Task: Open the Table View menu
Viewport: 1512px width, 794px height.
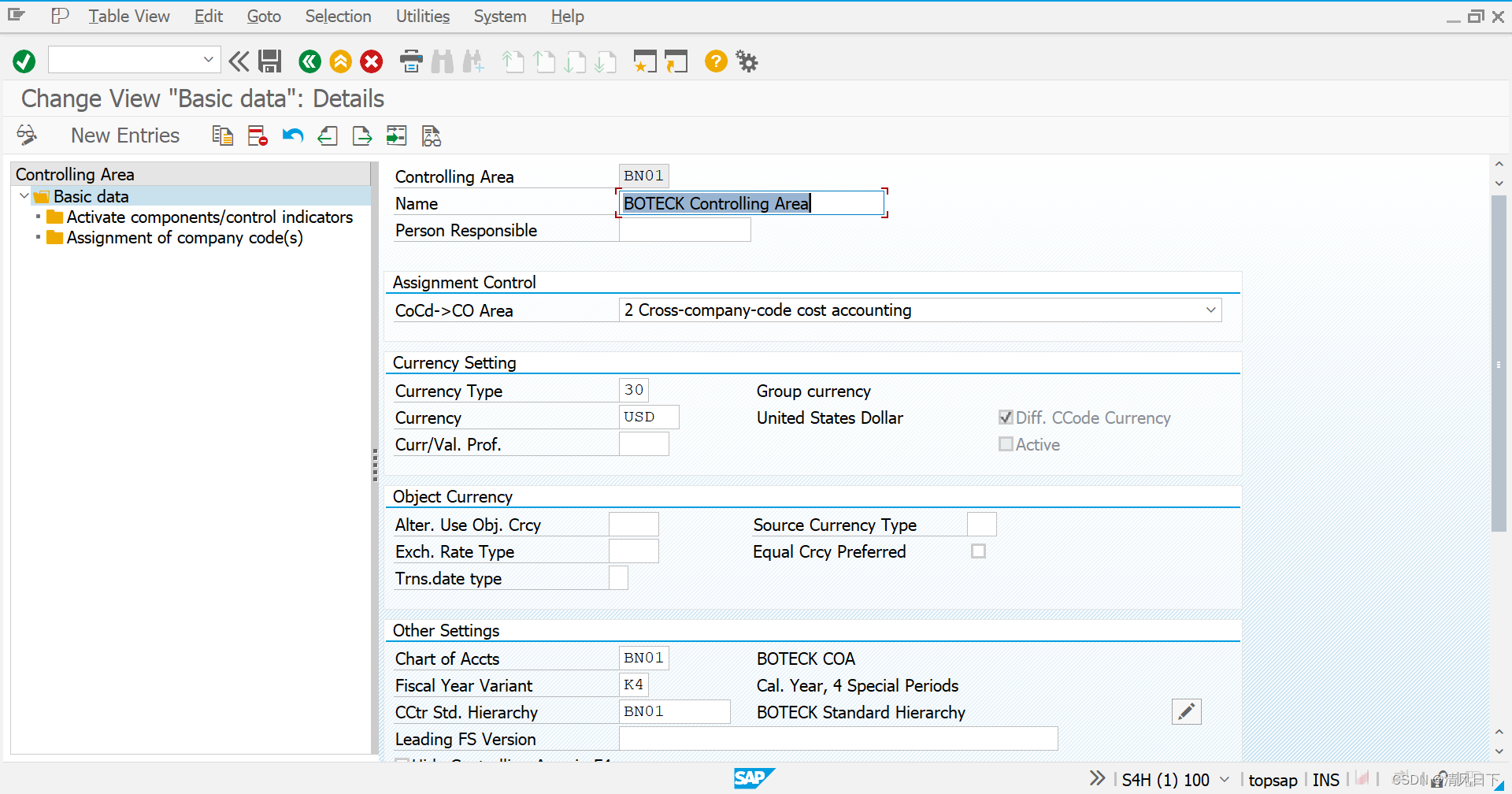Action: pos(129,16)
